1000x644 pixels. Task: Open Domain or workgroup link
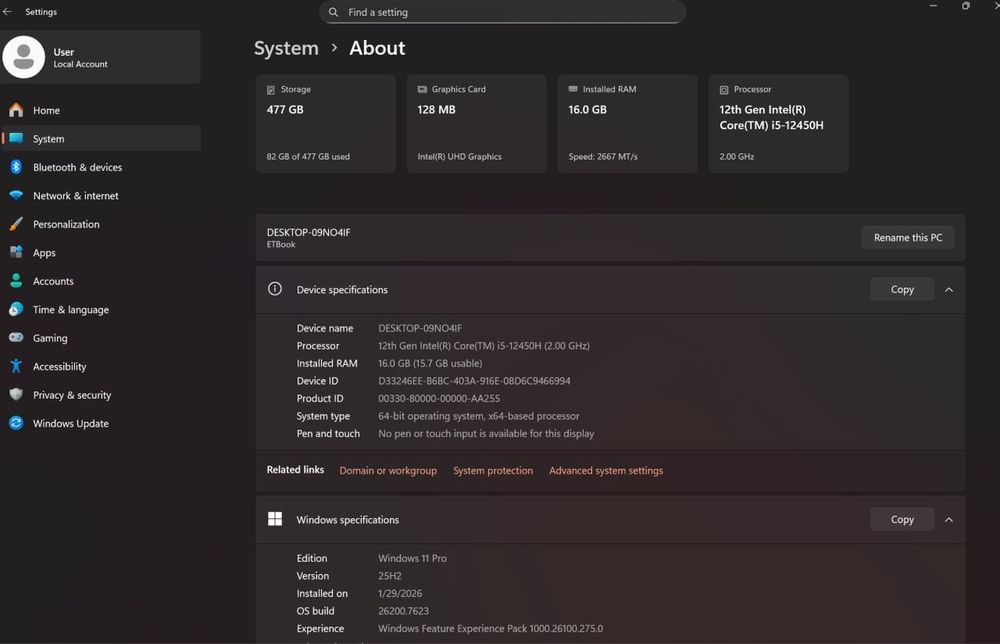388,471
